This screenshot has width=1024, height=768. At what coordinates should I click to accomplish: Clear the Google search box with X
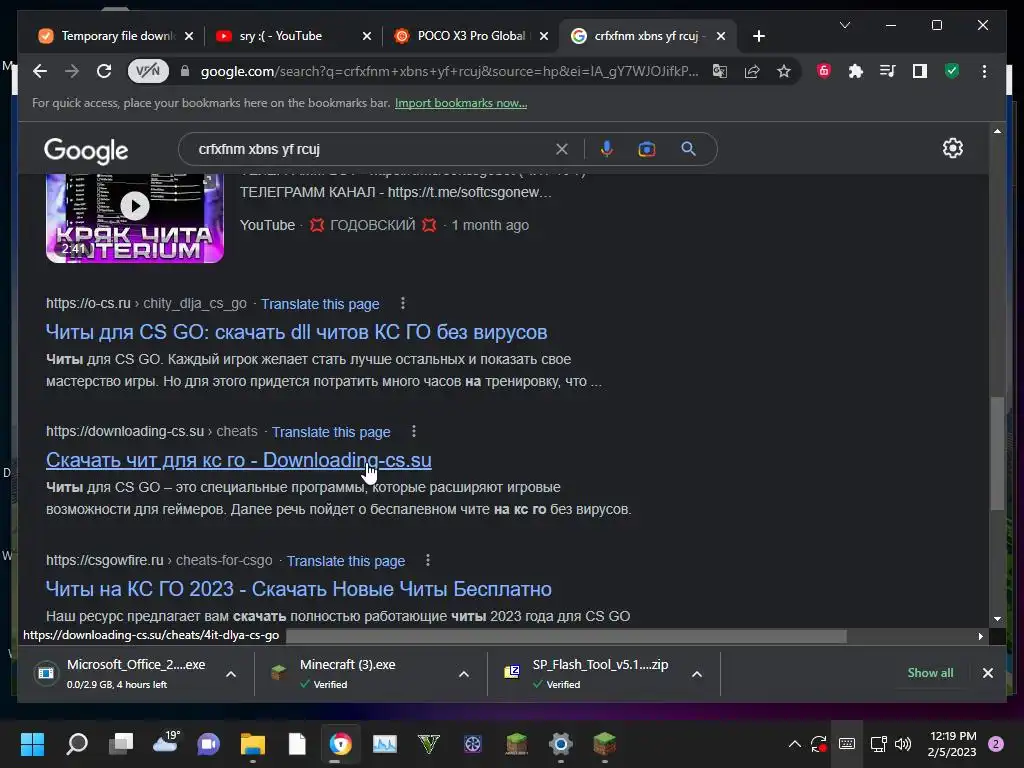[x=562, y=149]
